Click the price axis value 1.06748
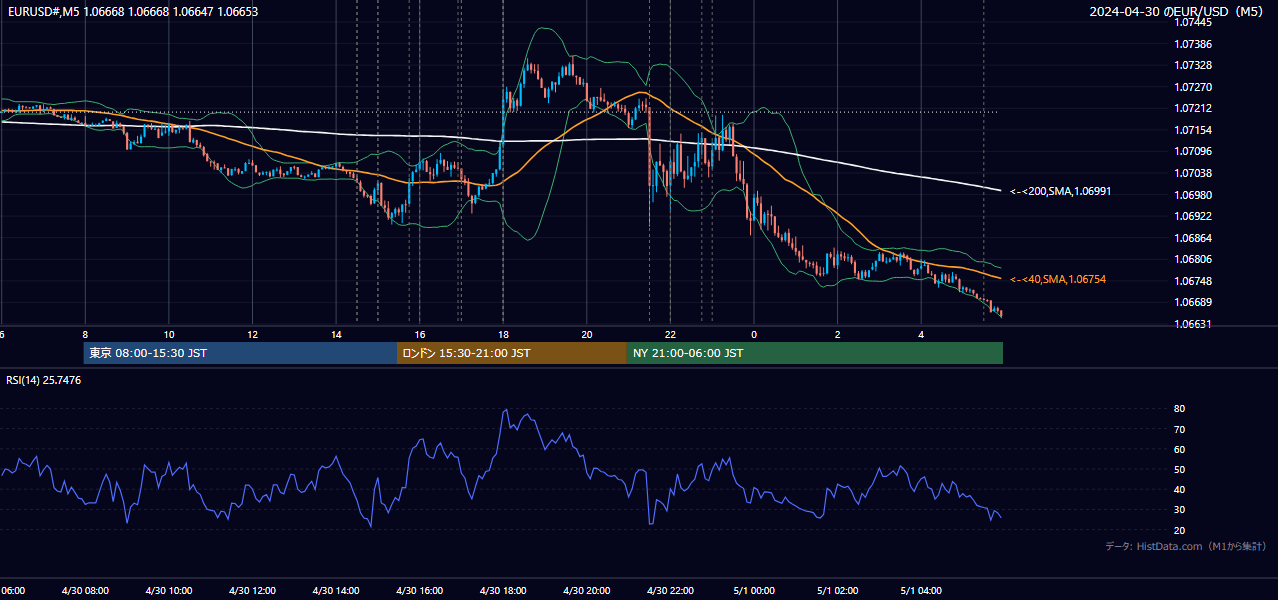This screenshot has height=600, width=1278. pos(1192,281)
